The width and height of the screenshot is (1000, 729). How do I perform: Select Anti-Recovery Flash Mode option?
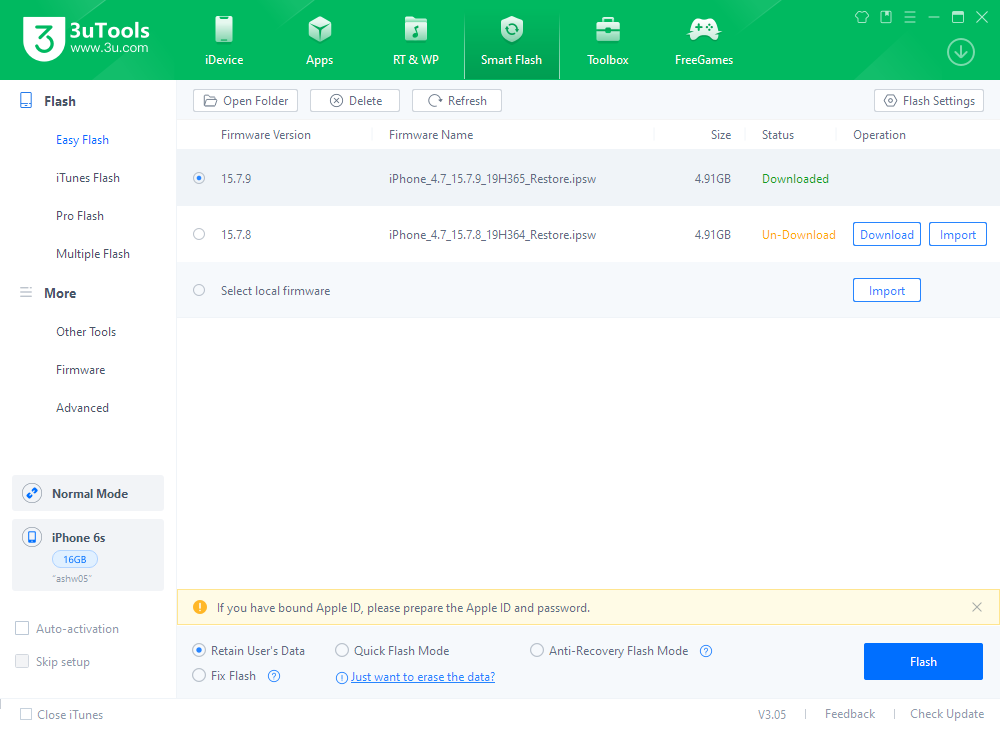click(537, 651)
